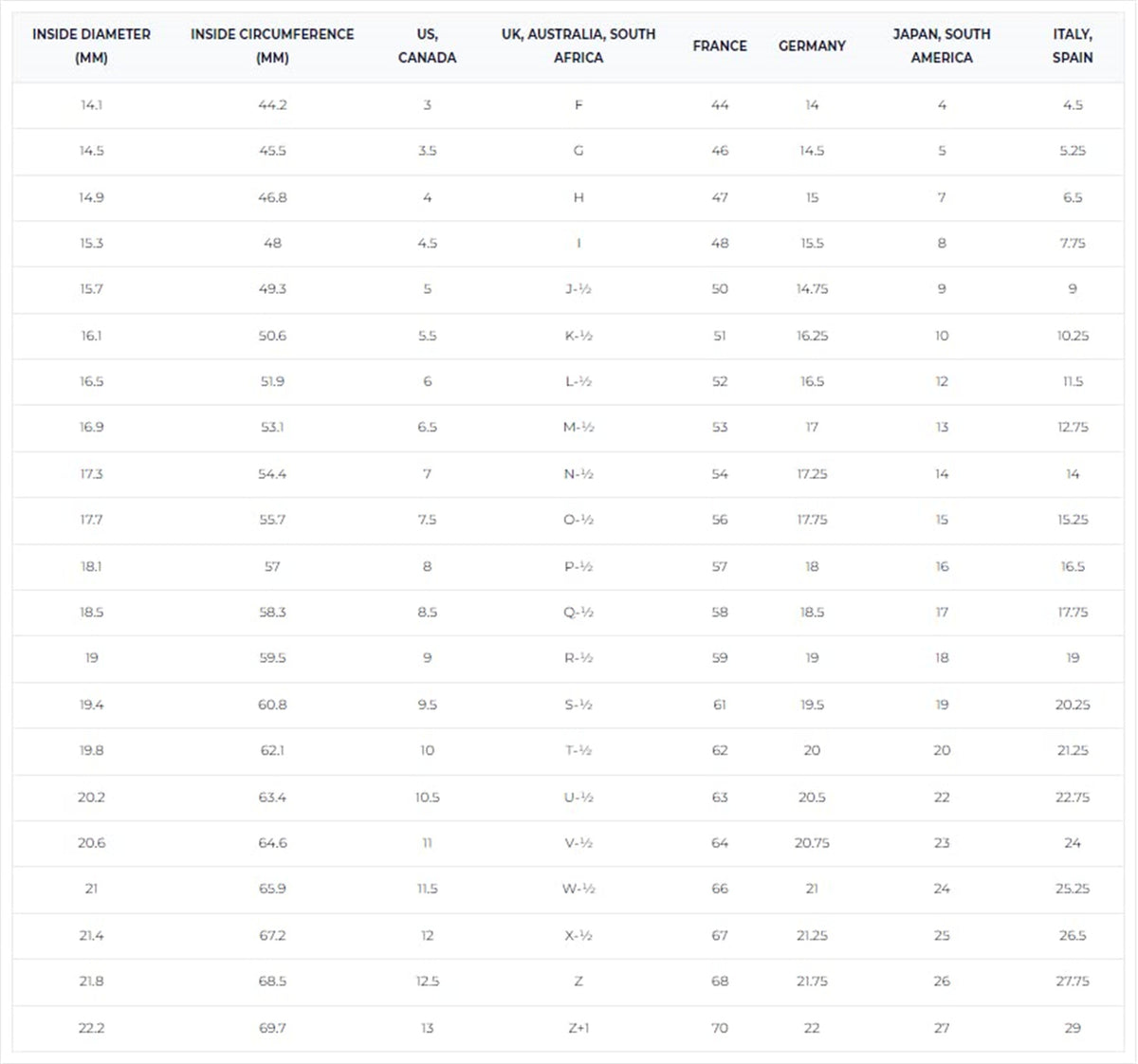Click the Inside Circumference (MM) column header
This screenshot has width=1138, height=1064.
pos(272,46)
